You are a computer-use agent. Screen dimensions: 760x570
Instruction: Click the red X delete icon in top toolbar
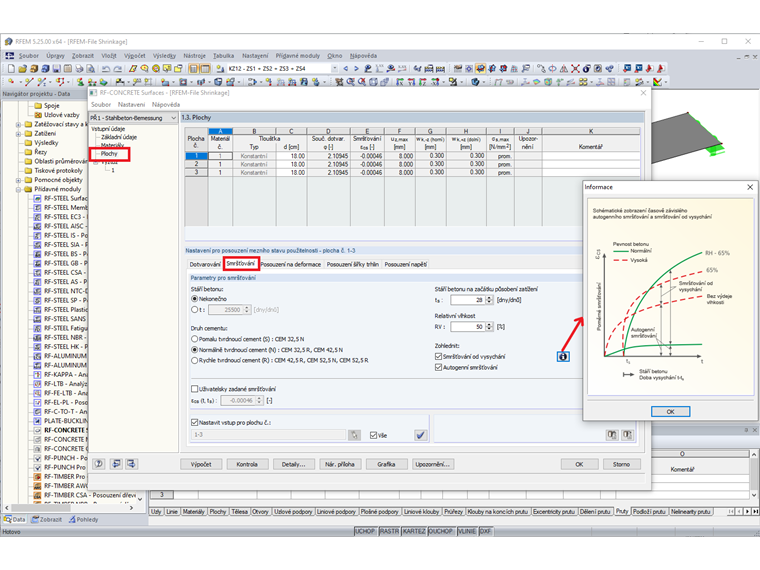575,68
